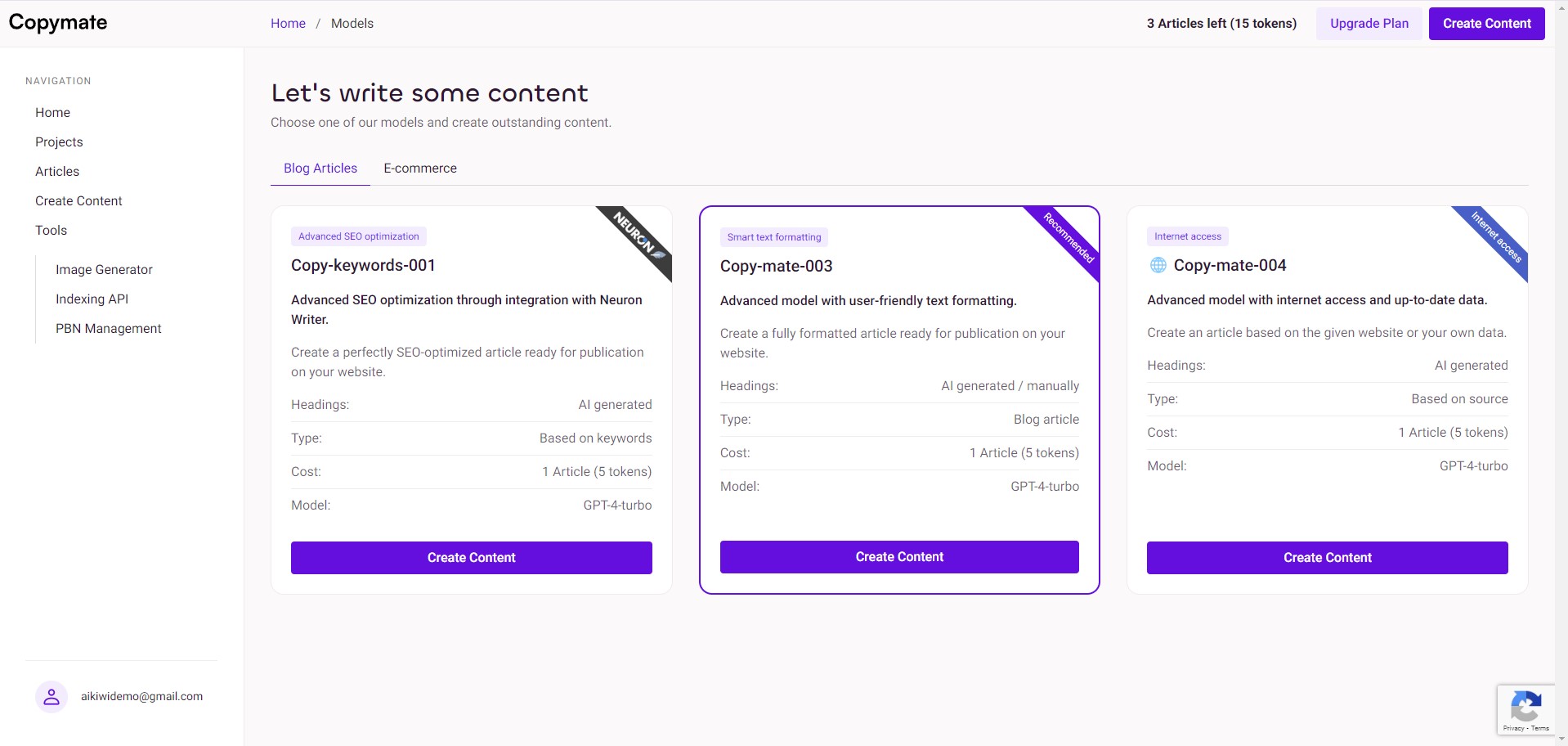Click the globe icon beside Copy-mate-004
1568x746 pixels.
1158,265
